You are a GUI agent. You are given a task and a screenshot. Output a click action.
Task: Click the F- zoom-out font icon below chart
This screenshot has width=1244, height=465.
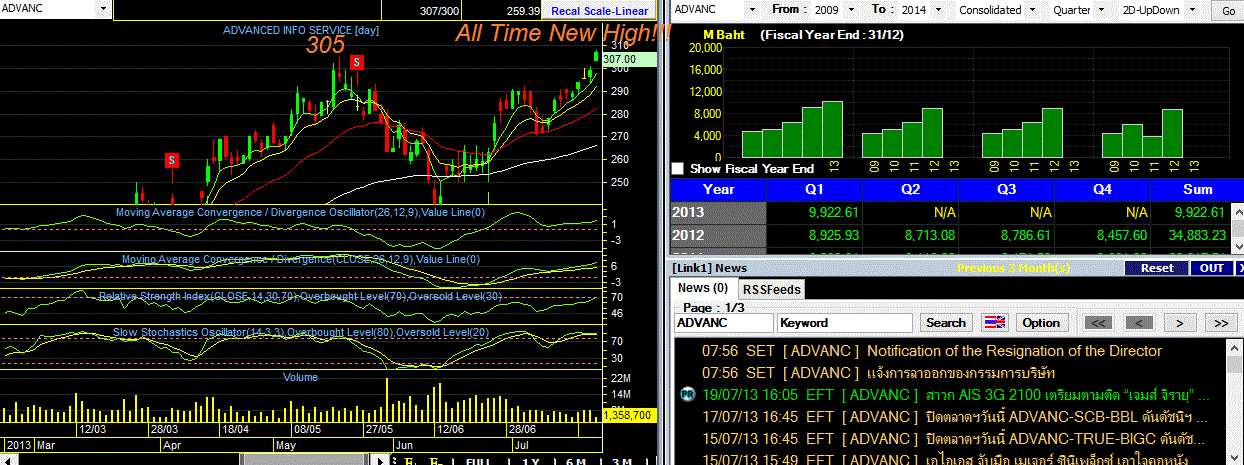pos(436,461)
